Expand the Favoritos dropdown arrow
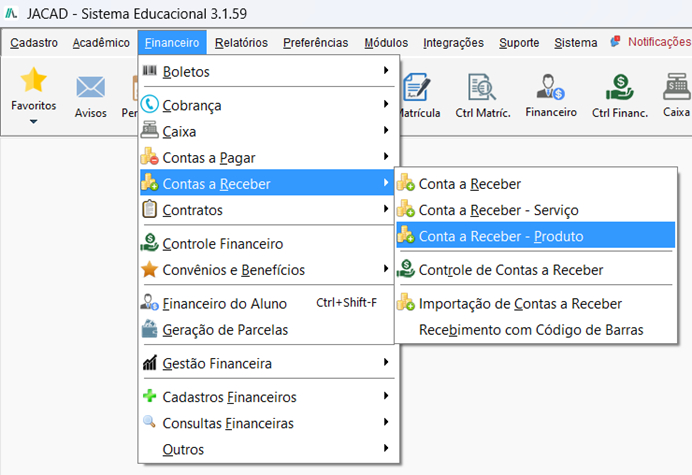692x475 pixels. click(x=34, y=121)
